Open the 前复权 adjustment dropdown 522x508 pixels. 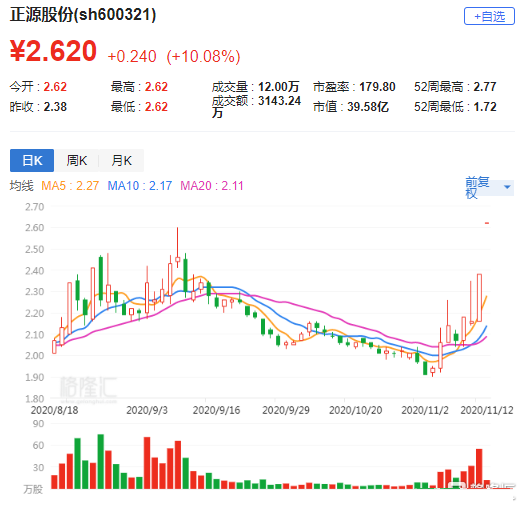tap(489, 187)
